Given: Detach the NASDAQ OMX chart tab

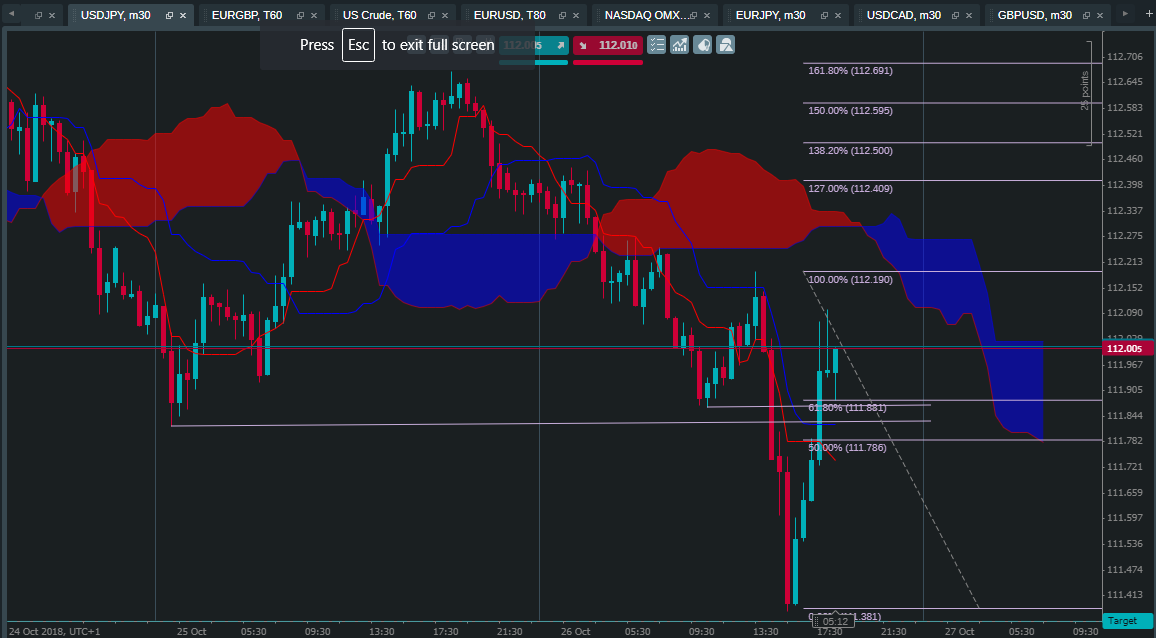Looking at the screenshot, I should (694, 15).
